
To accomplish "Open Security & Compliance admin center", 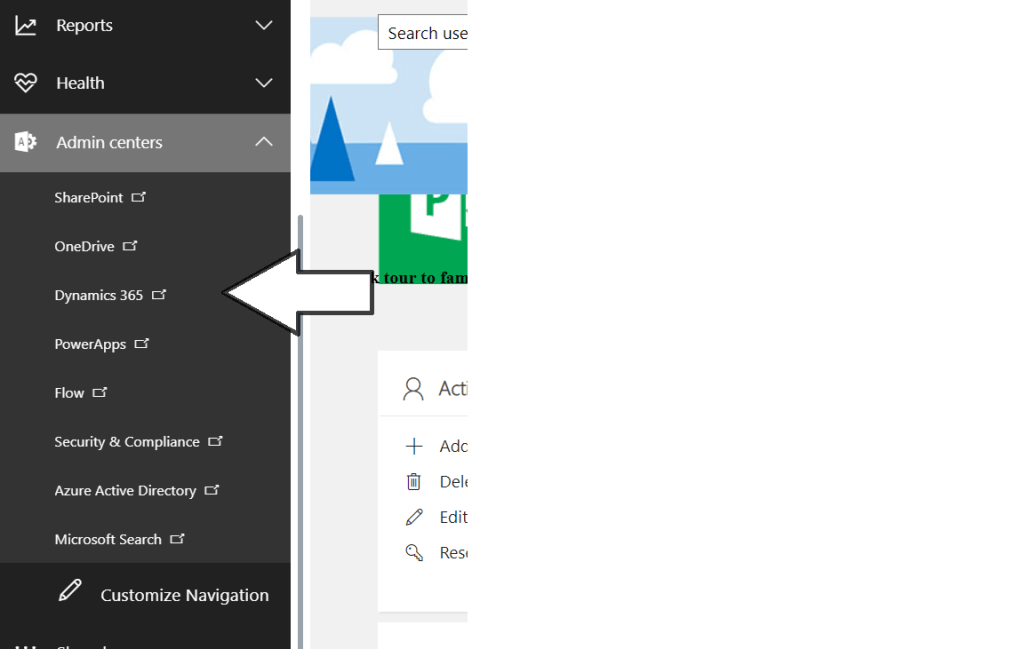I will [127, 442].
